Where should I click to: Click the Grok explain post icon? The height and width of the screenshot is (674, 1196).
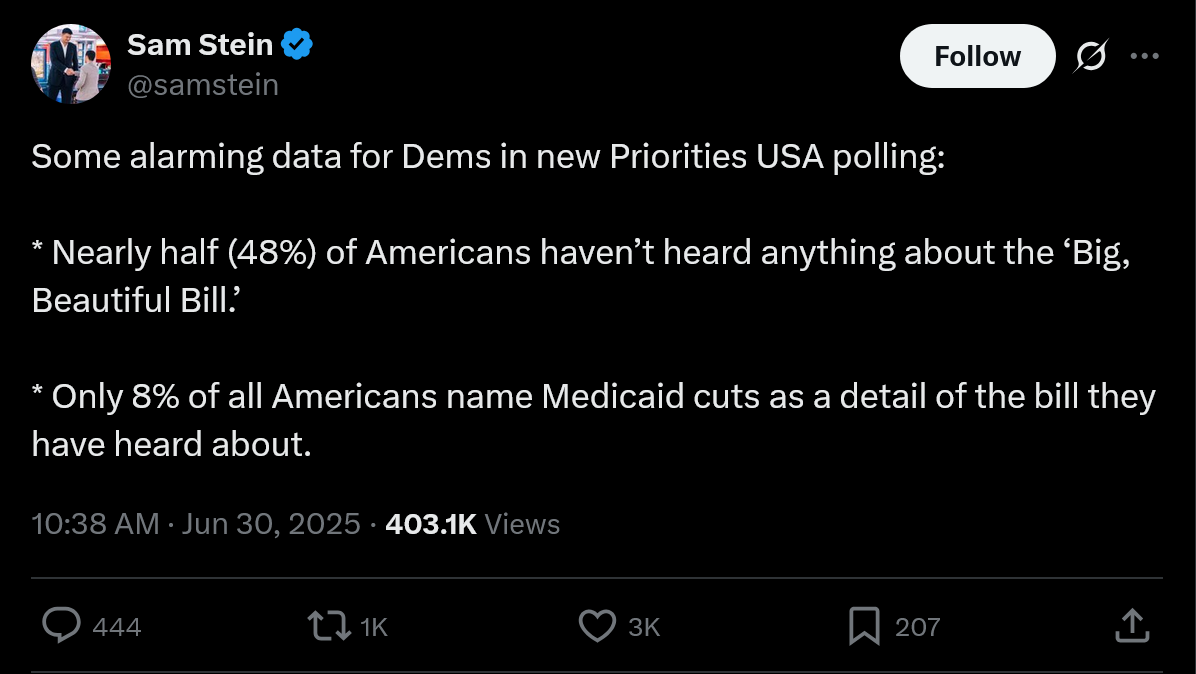click(1091, 56)
